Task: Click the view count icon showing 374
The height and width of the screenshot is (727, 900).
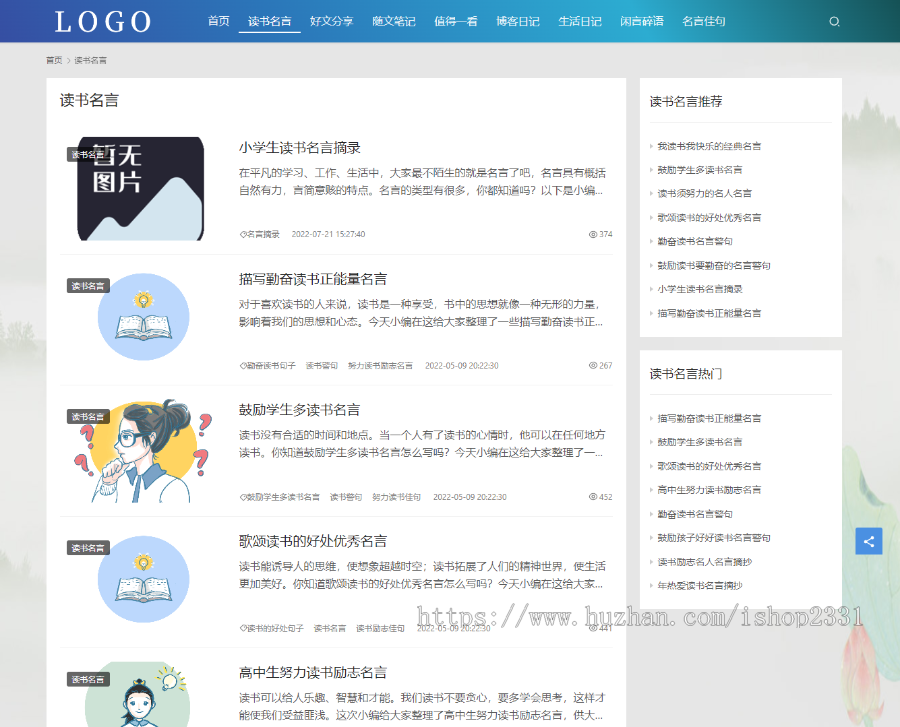Action: (593, 234)
